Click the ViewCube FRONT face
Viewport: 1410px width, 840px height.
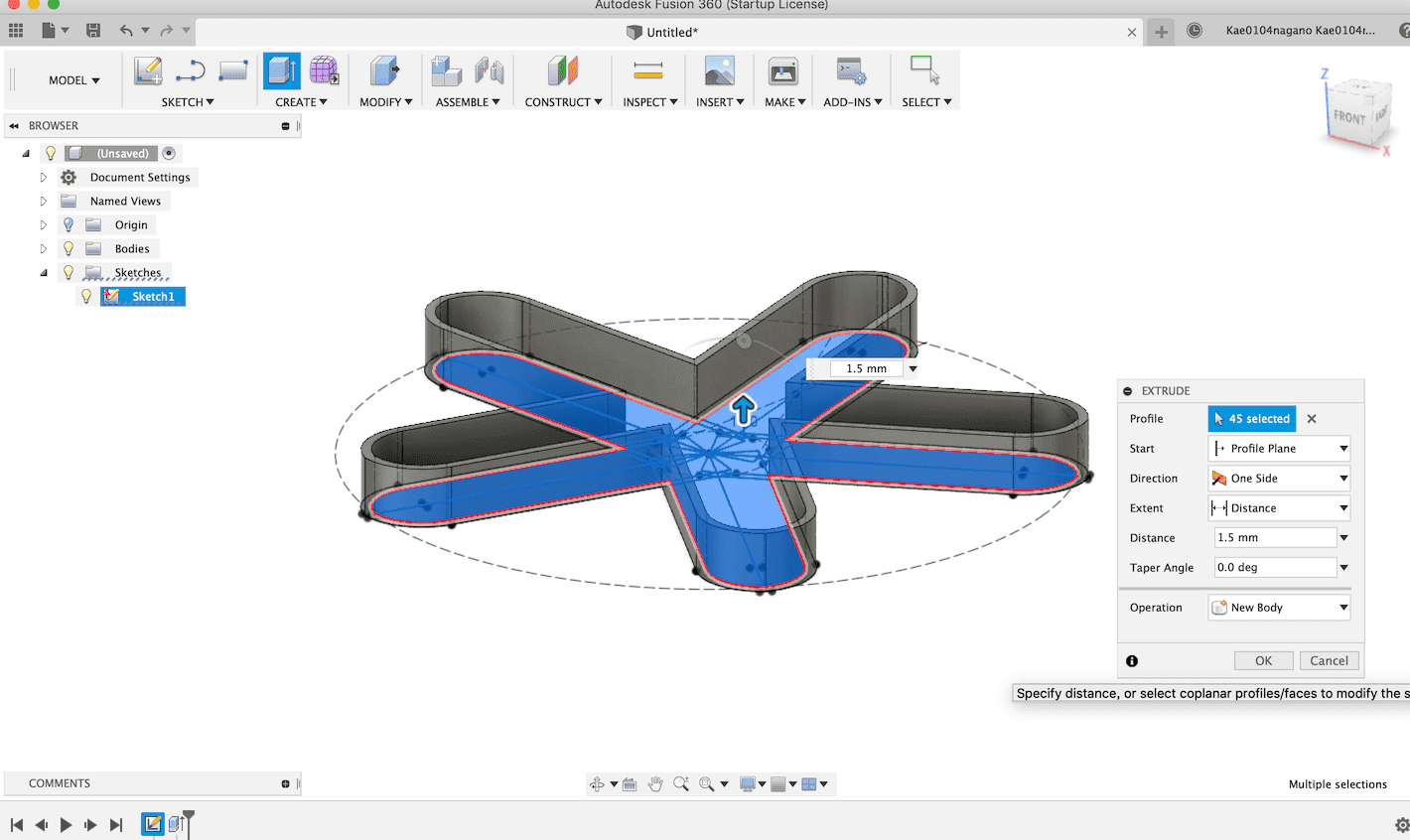coord(1350,117)
